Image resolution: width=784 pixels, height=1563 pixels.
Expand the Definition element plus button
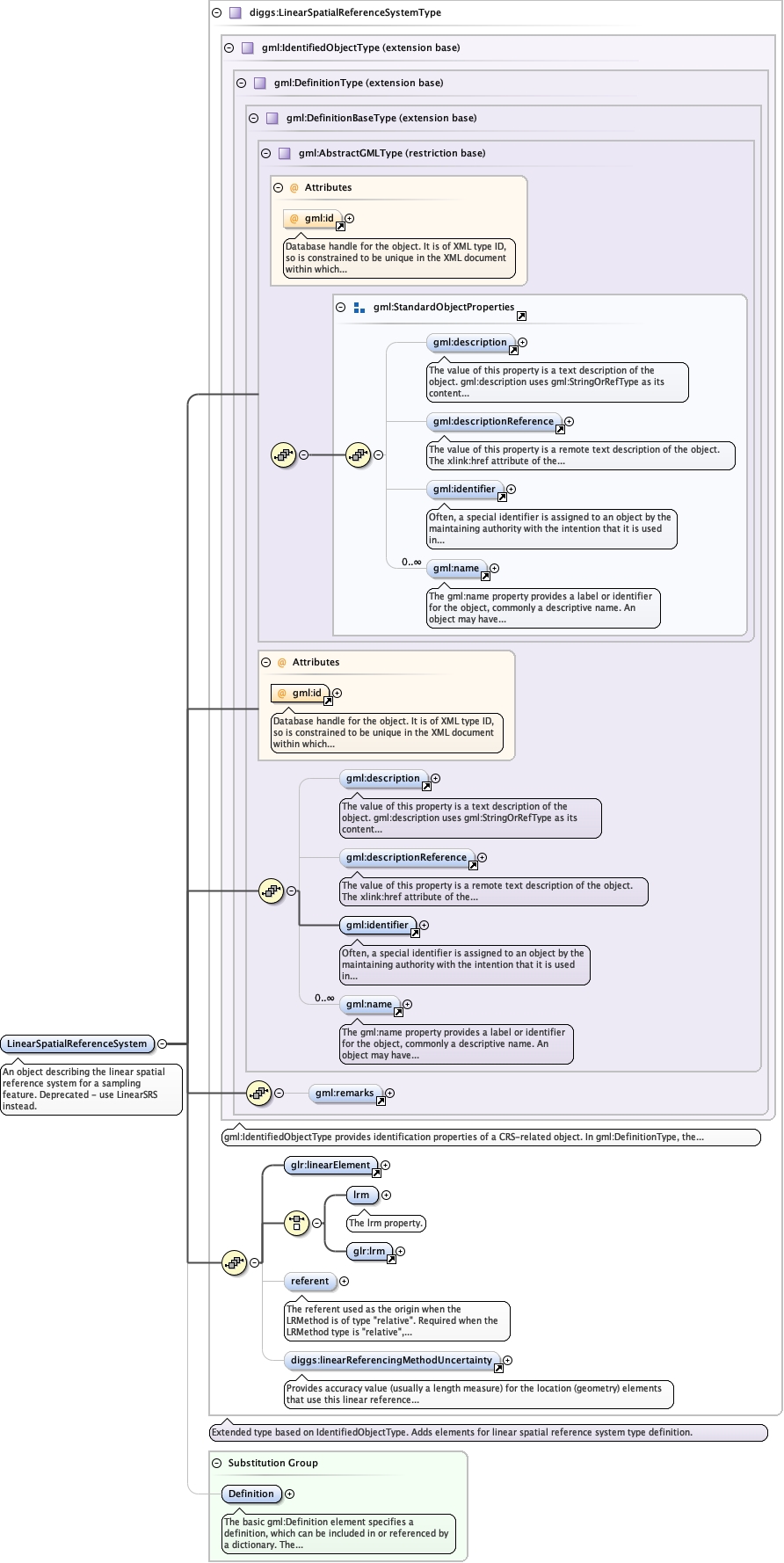[290, 1494]
